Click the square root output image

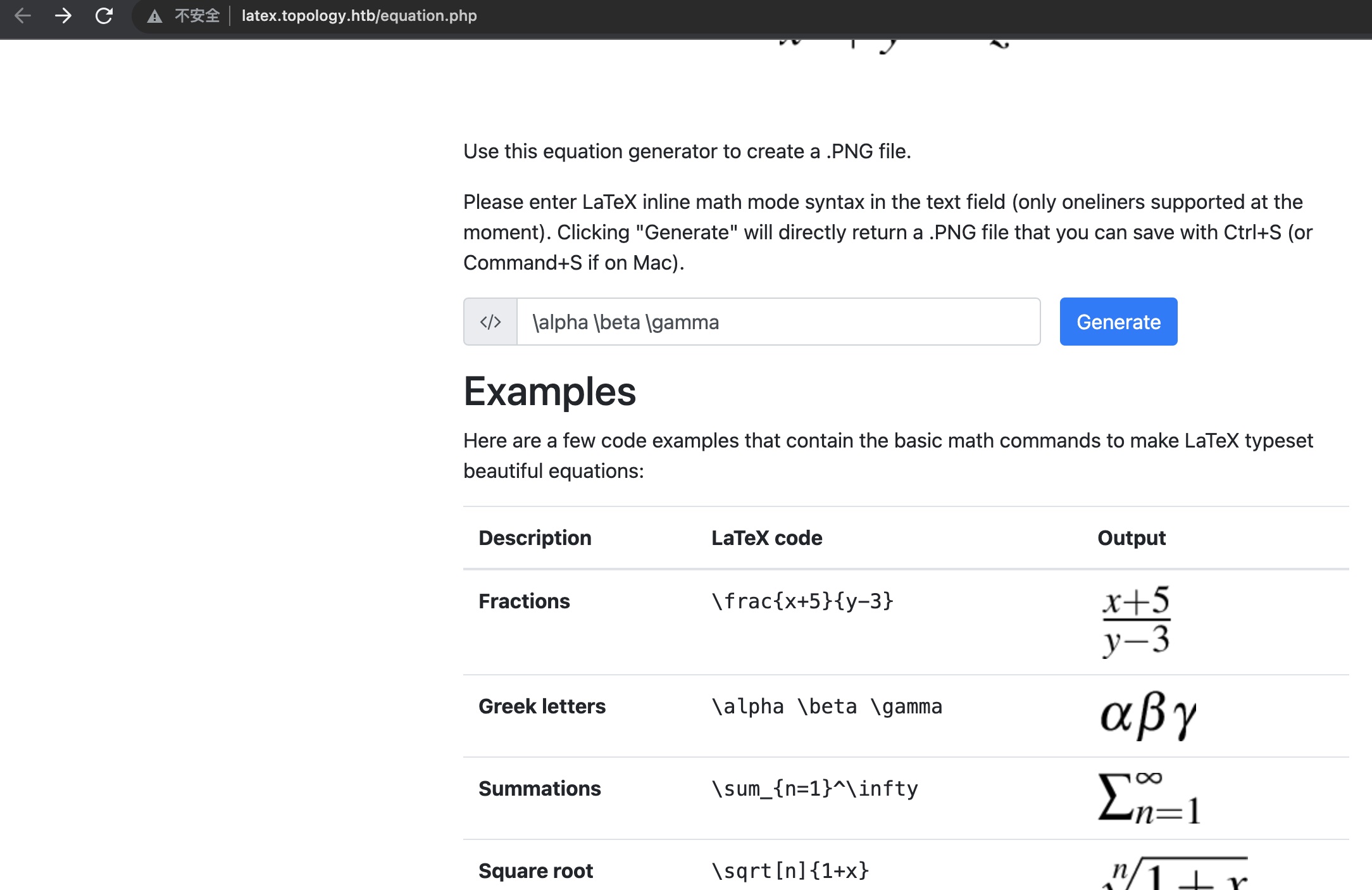(x=1174, y=874)
